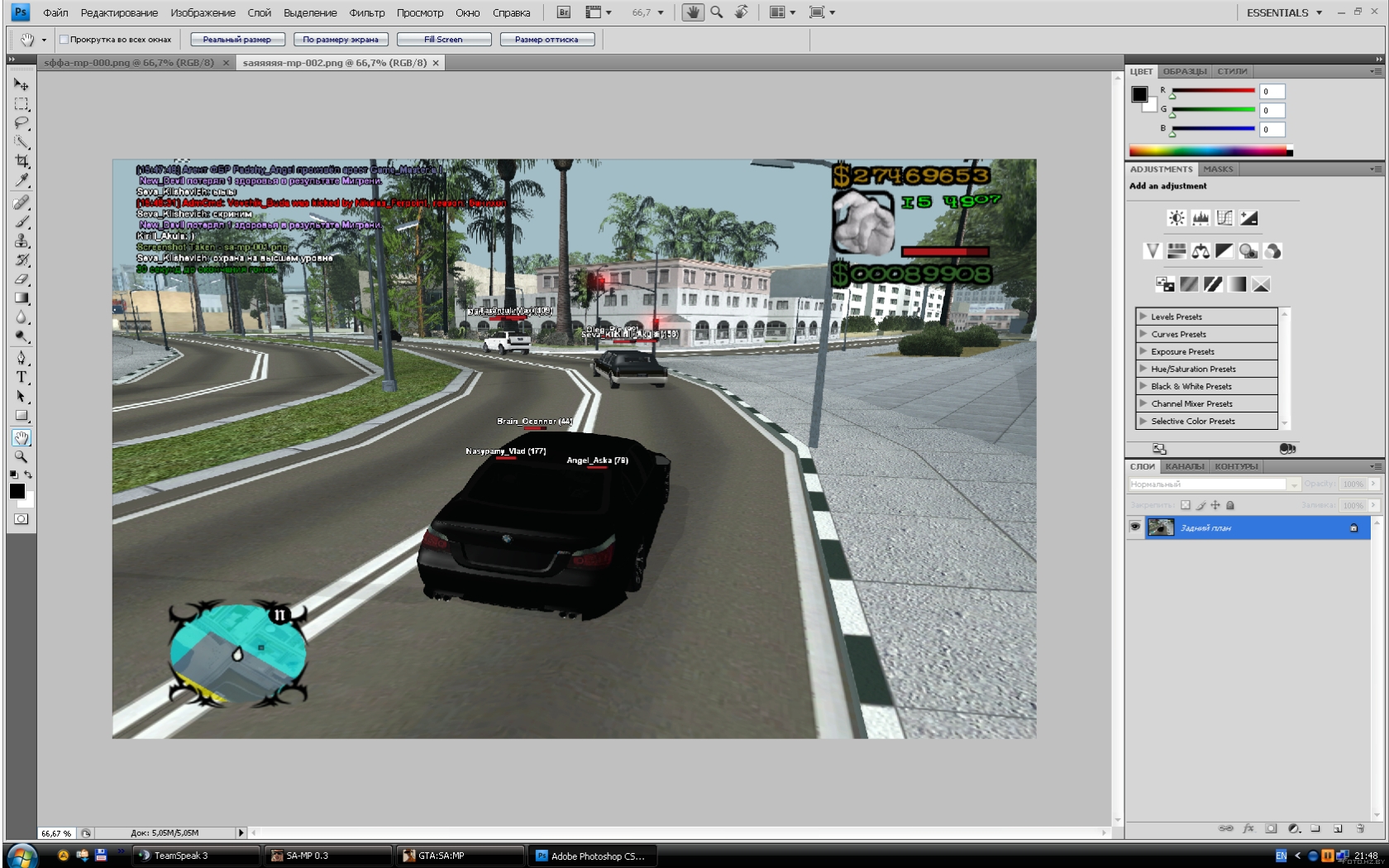
Task: Select the Rectangle shape tool
Action: point(21,416)
